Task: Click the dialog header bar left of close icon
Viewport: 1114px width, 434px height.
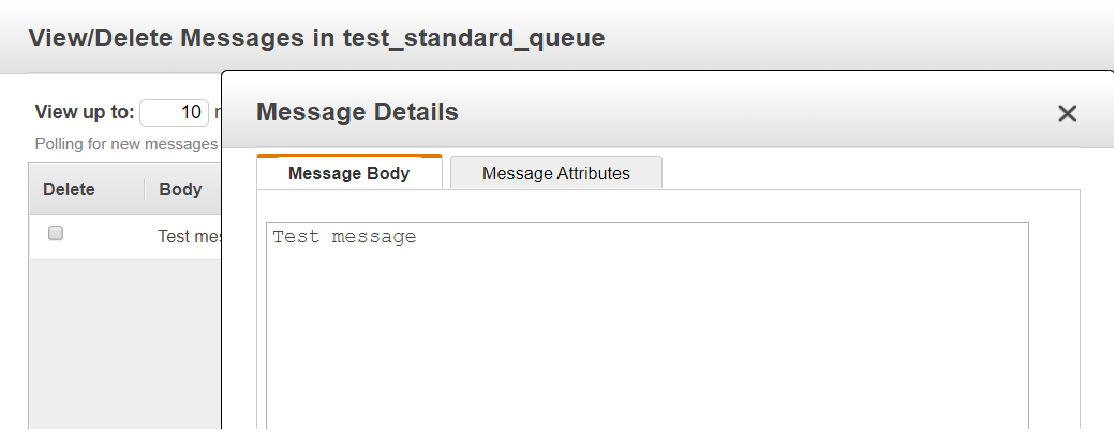Action: [753, 112]
